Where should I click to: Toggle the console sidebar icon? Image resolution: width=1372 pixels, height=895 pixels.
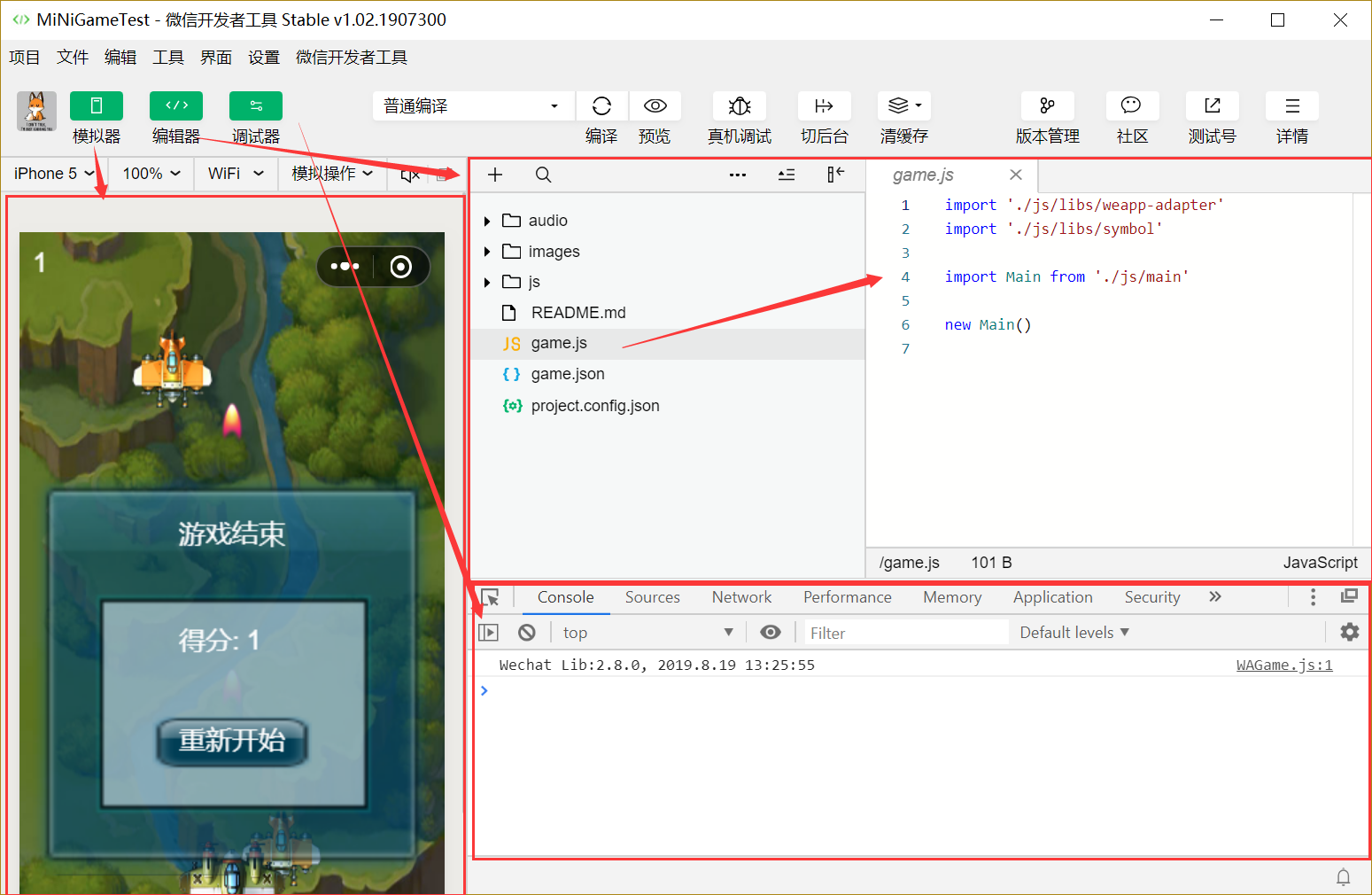click(489, 633)
